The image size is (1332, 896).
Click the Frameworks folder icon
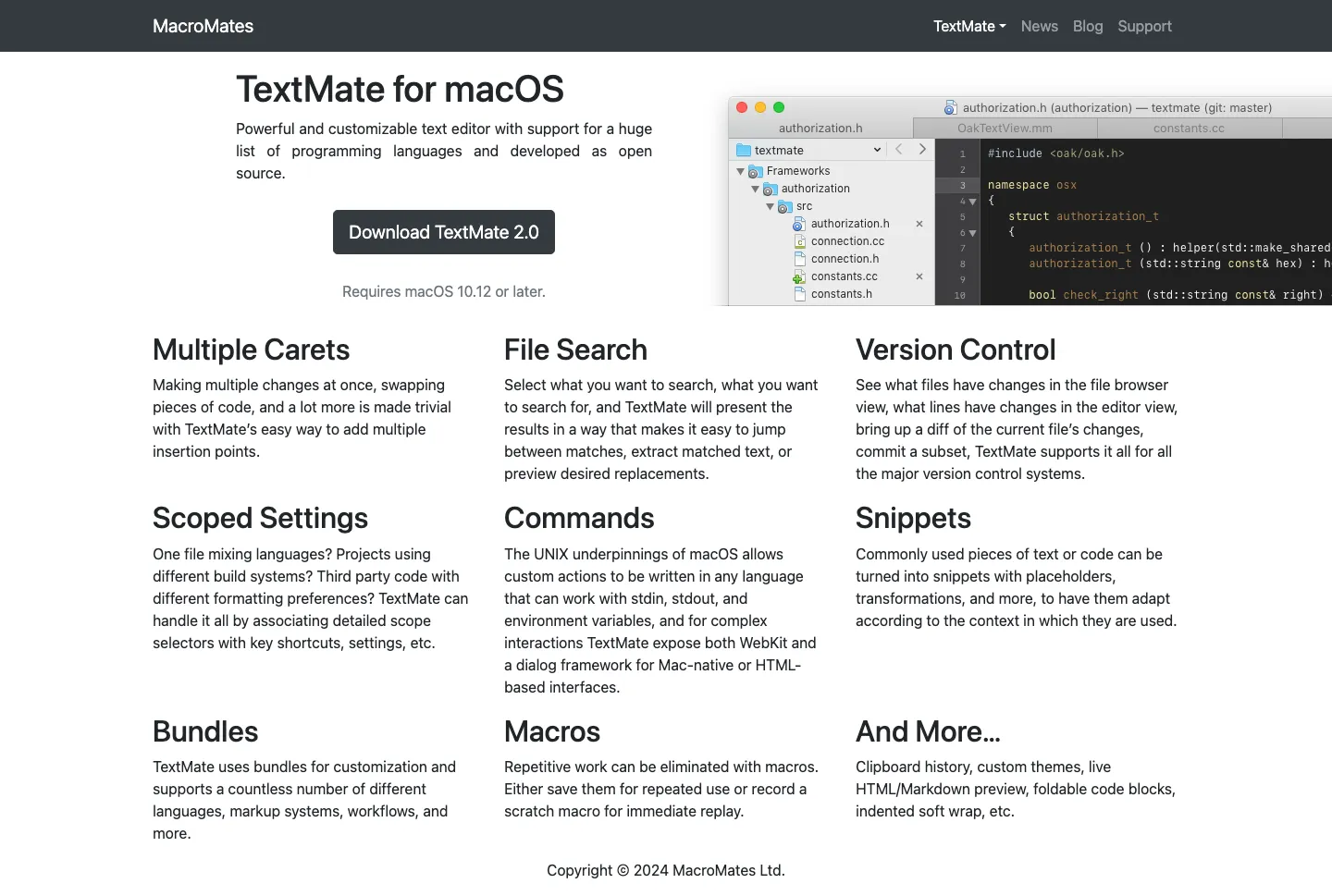point(756,171)
